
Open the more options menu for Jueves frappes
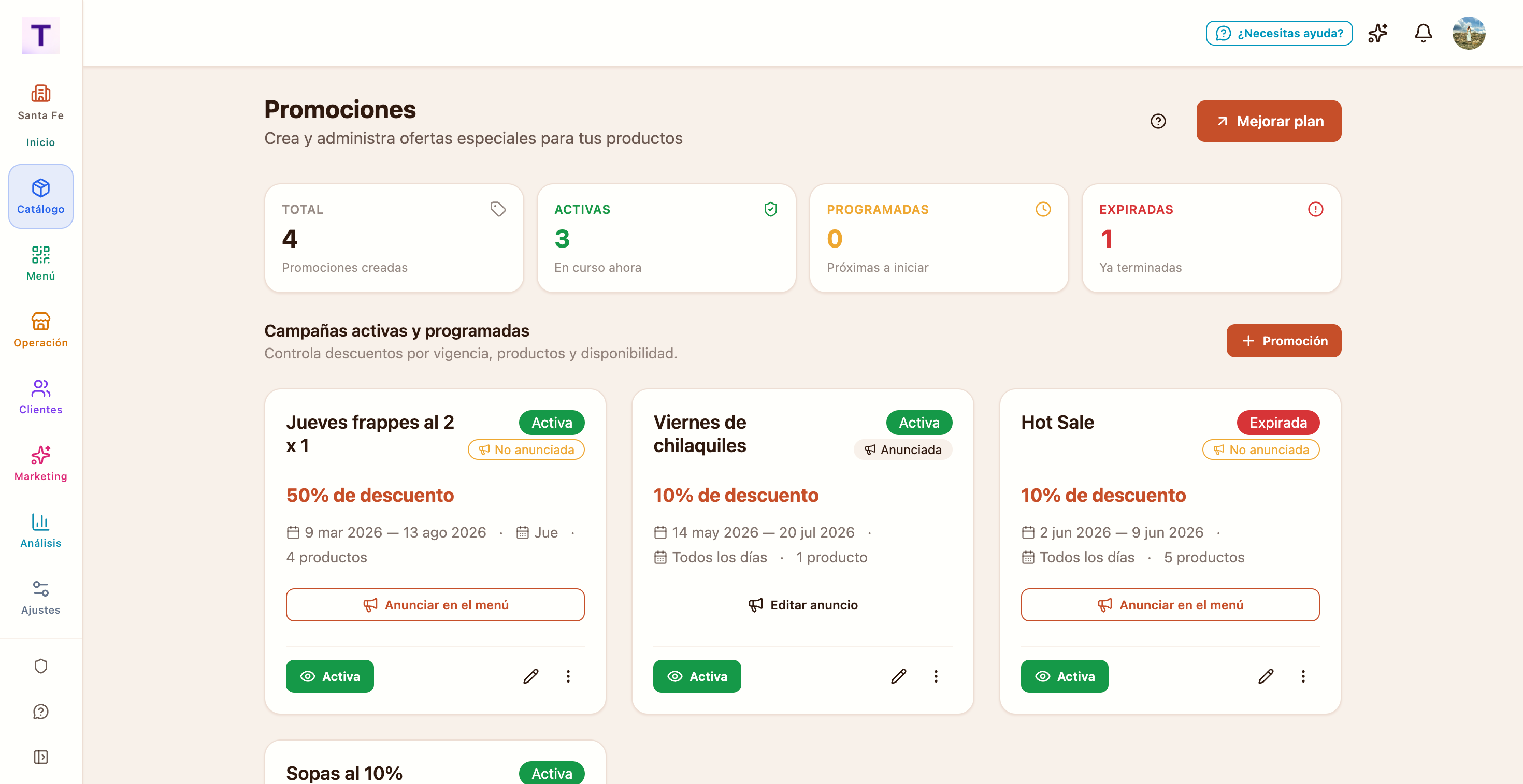[568, 676]
